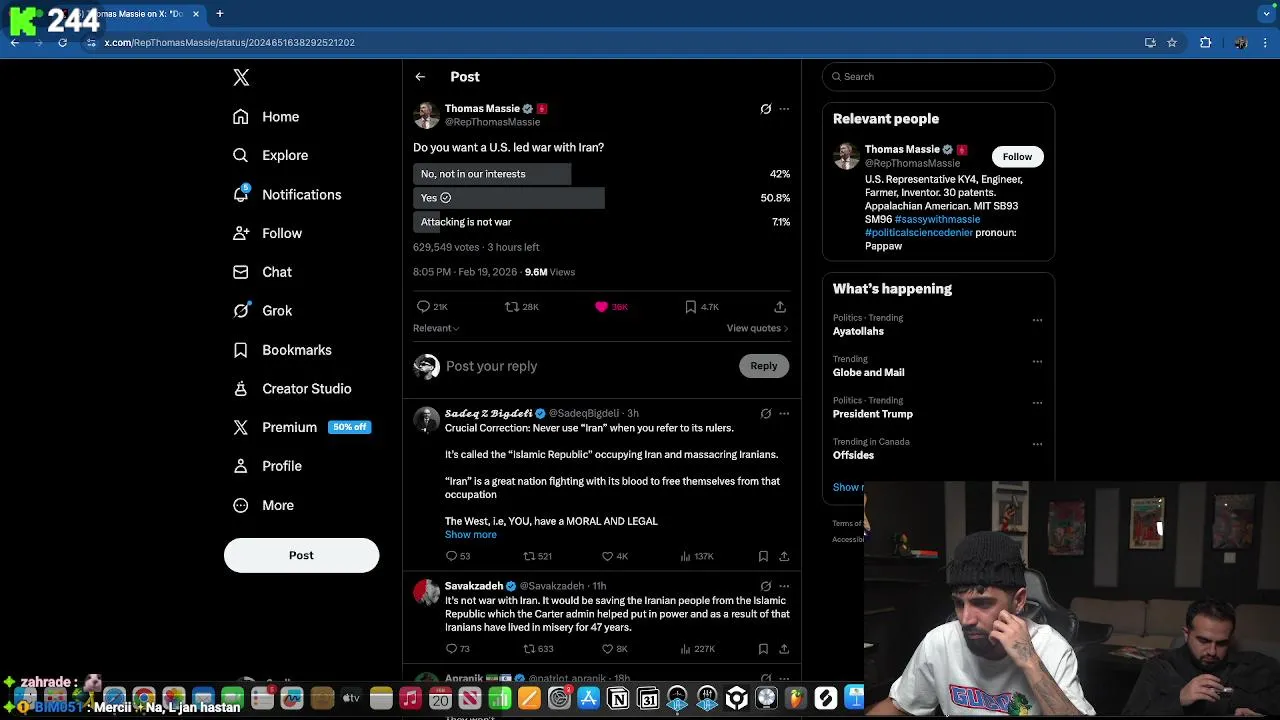This screenshot has height=720, width=1280.
Task: Reply to Sadeq's comment with 53 replies
Action: [457, 556]
